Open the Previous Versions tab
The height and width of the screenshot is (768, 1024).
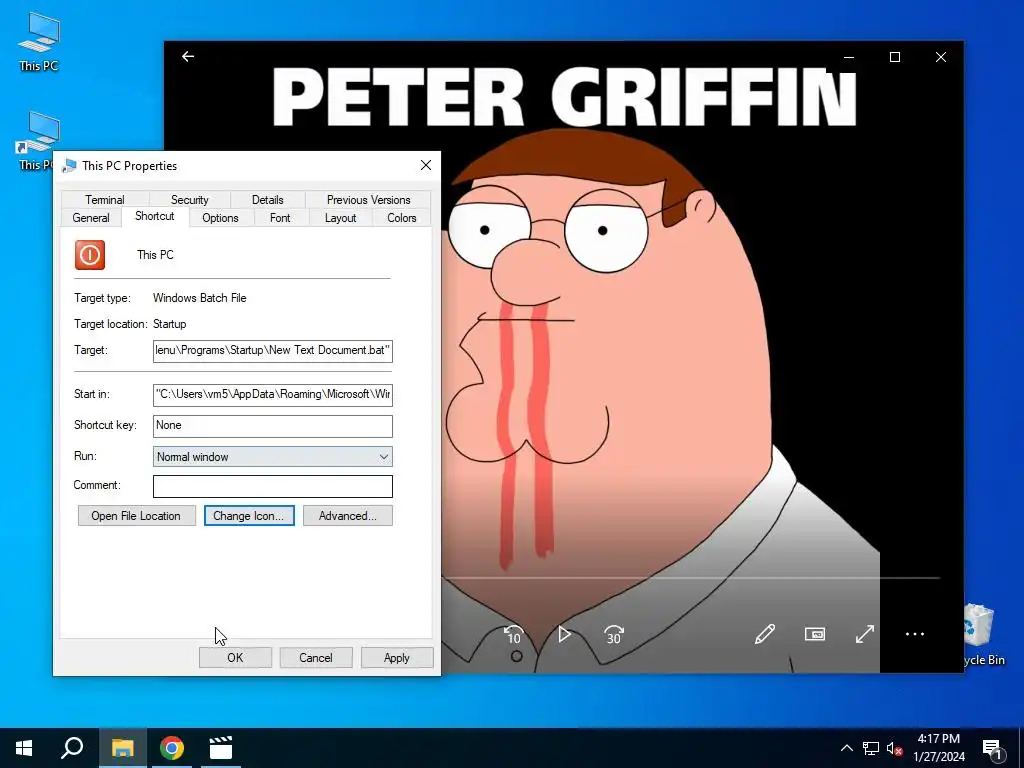point(368,200)
